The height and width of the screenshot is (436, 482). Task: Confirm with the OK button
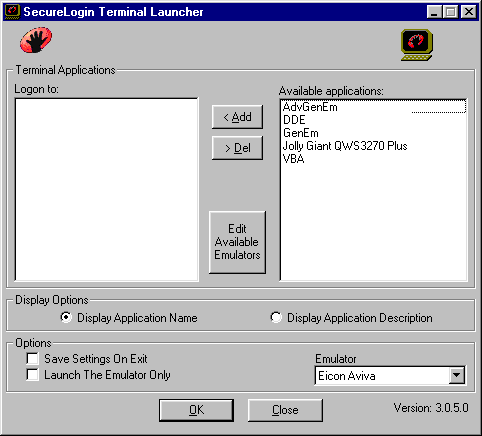(x=196, y=410)
